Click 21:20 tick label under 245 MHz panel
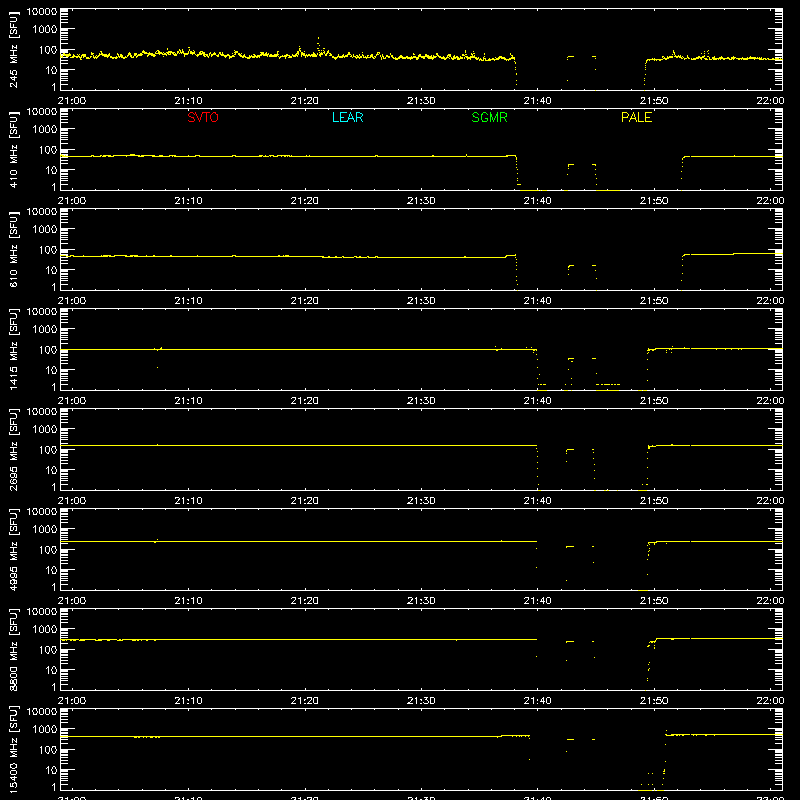Viewport: 800px width, 800px height. (305, 101)
